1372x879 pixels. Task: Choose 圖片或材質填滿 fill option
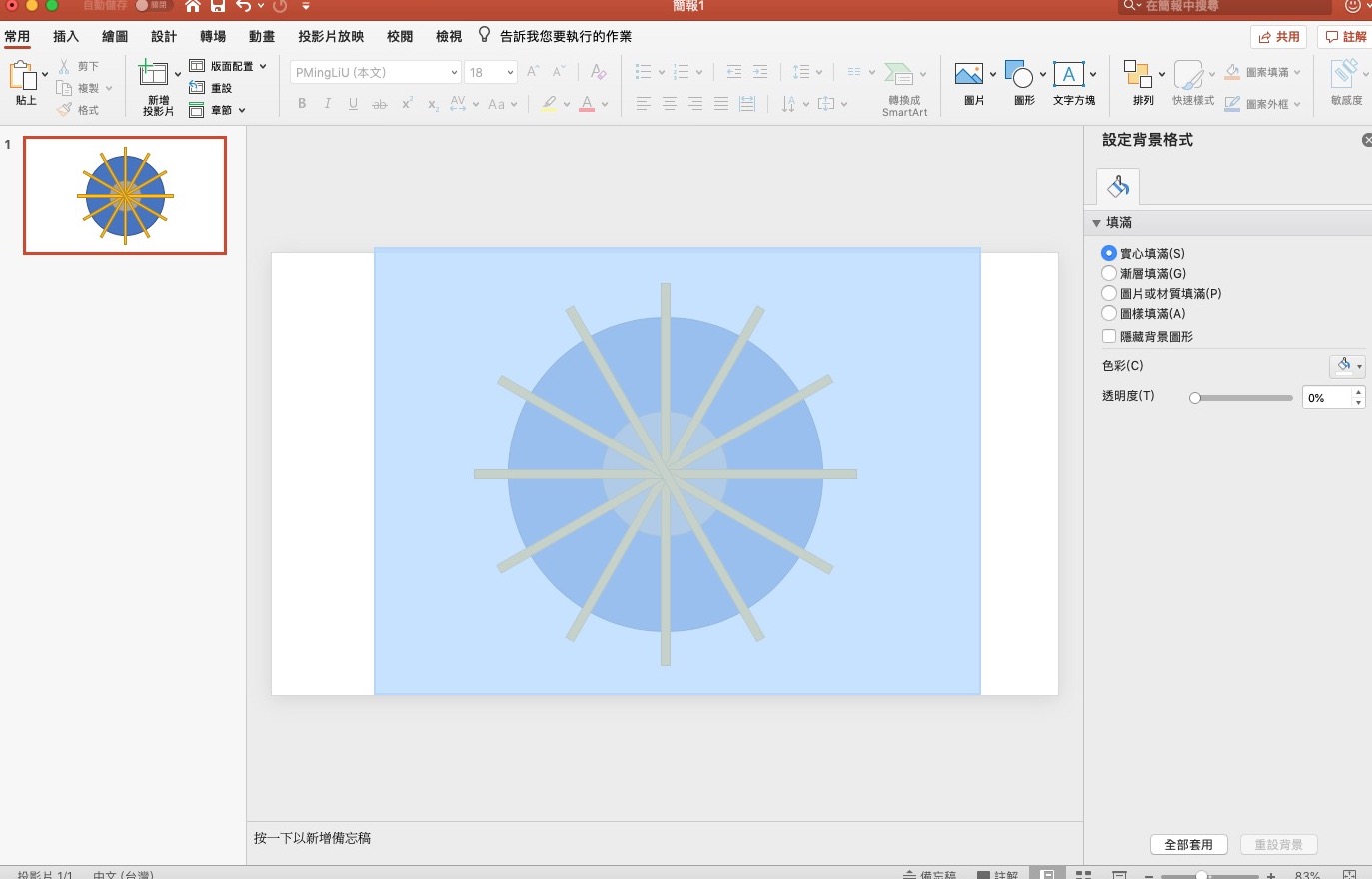(x=1109, y=293)
